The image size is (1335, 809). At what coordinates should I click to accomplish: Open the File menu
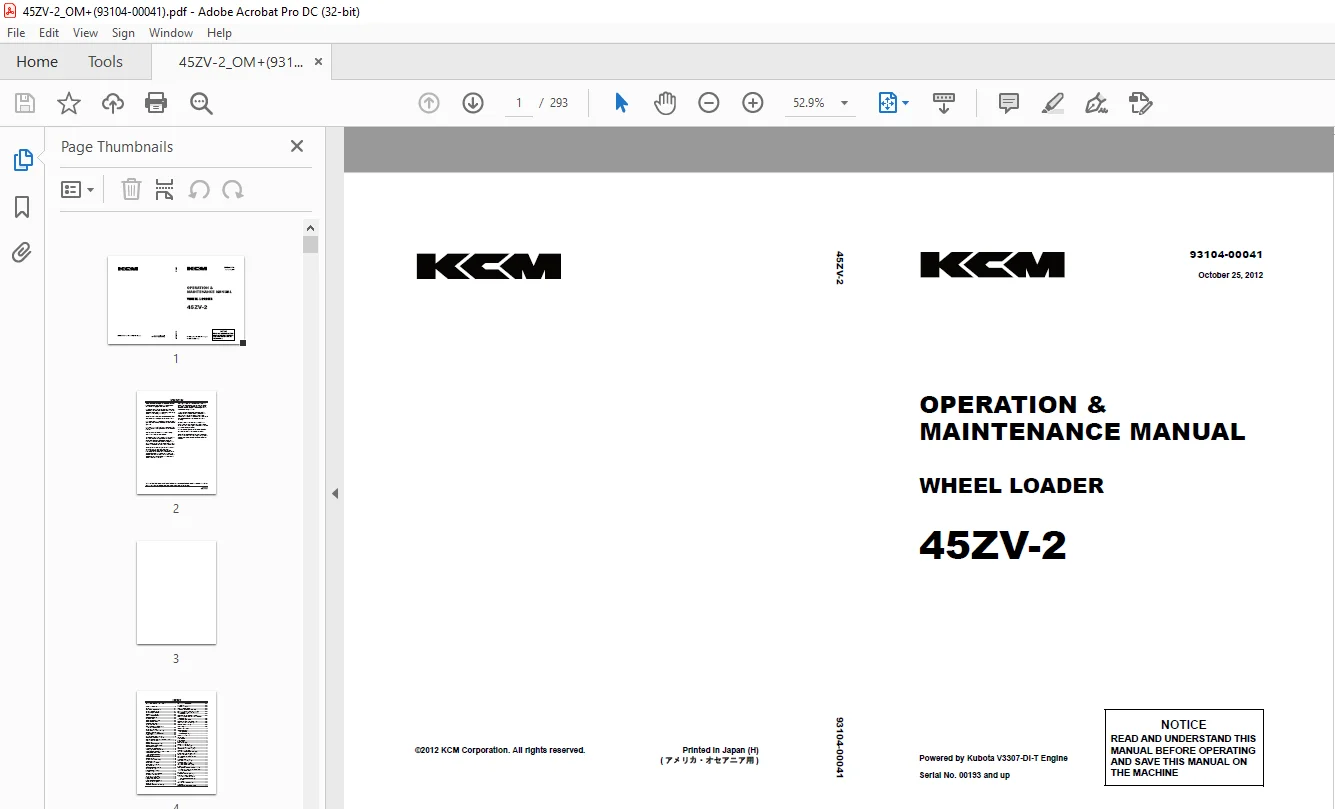pyautogui.click(x=16, y=33)
